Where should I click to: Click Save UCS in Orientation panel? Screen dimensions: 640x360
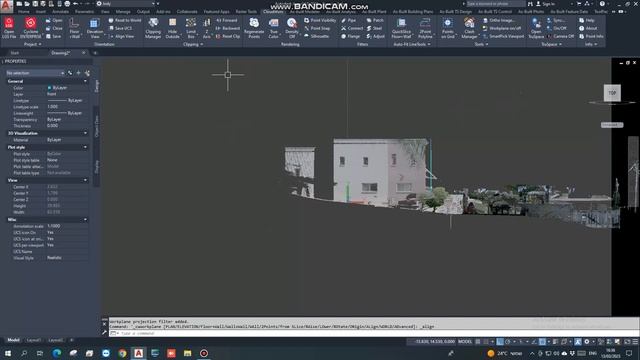[x=120, y=28]
